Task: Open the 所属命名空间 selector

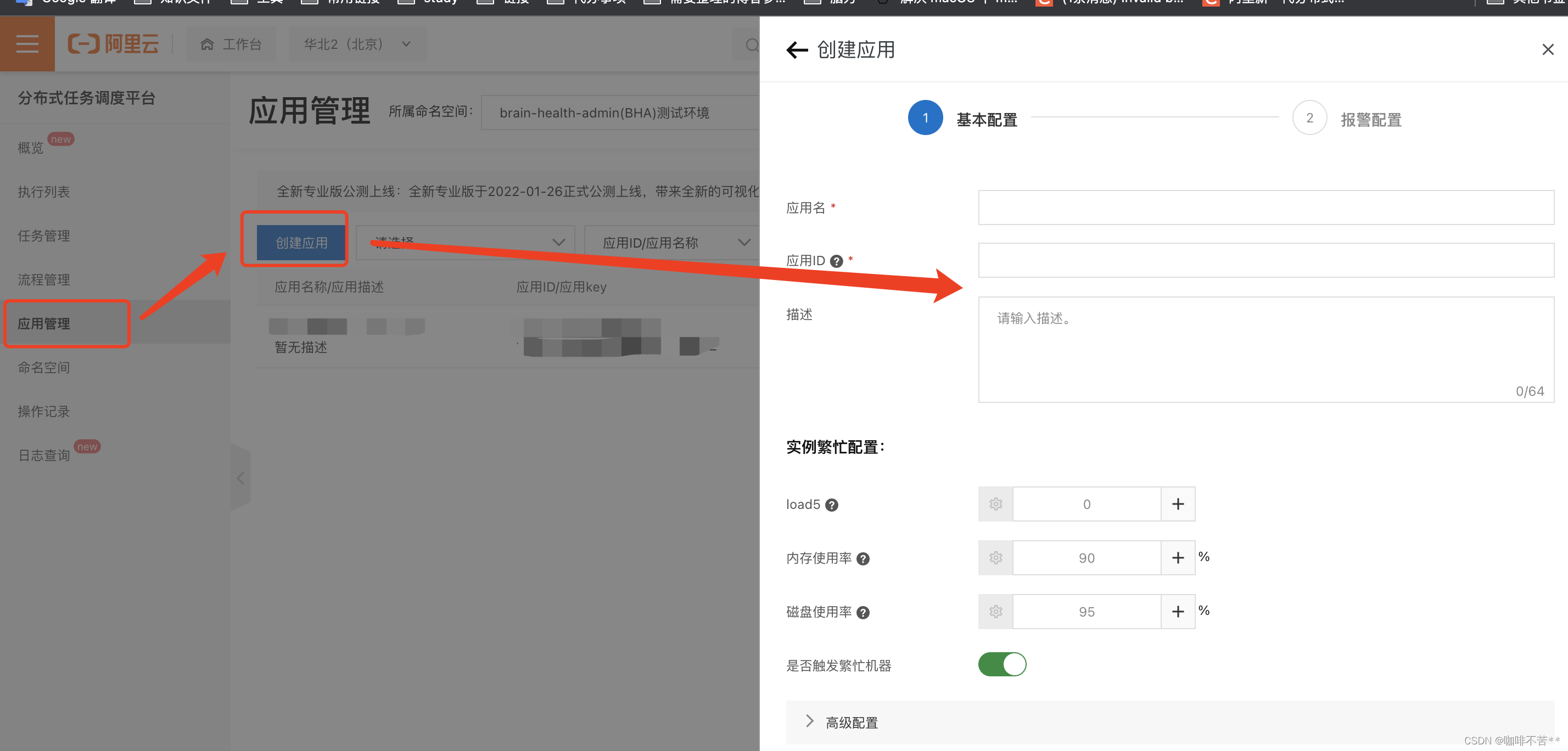Action: click(x=620, y=113)
